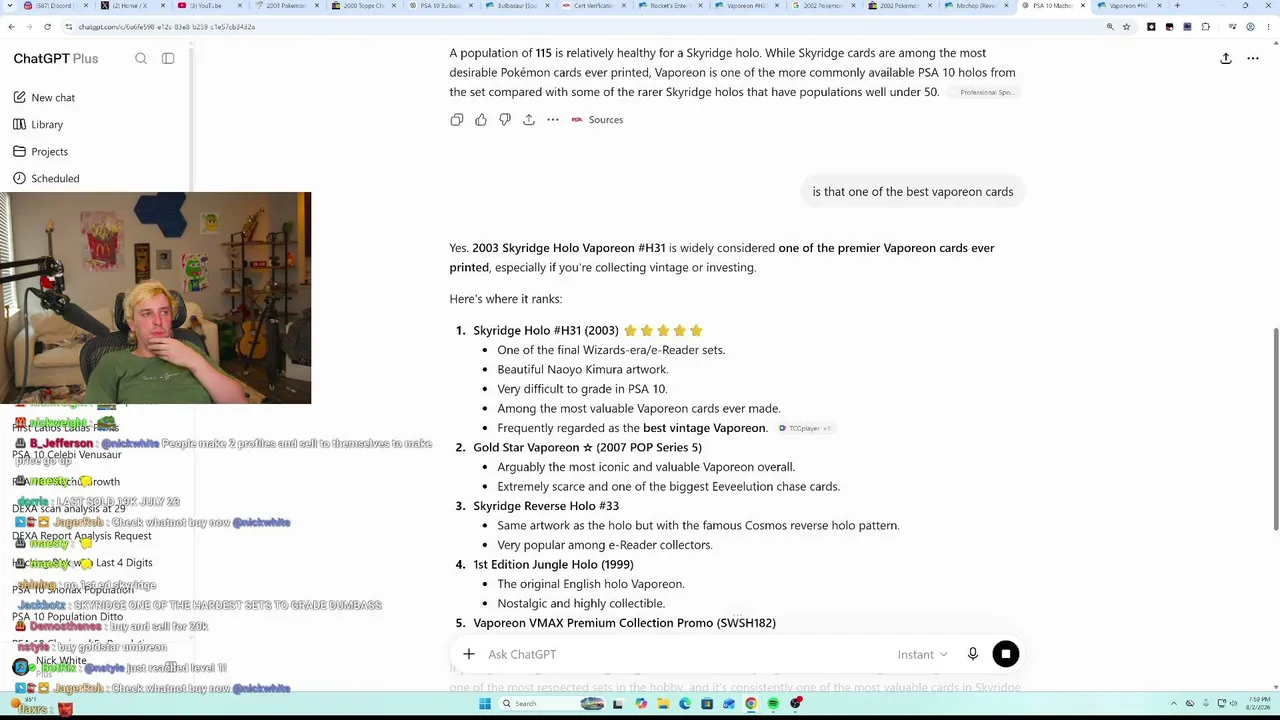Open the Professional Sports citation chip
The image size is (1280, 720).
[x=986, y=93]
